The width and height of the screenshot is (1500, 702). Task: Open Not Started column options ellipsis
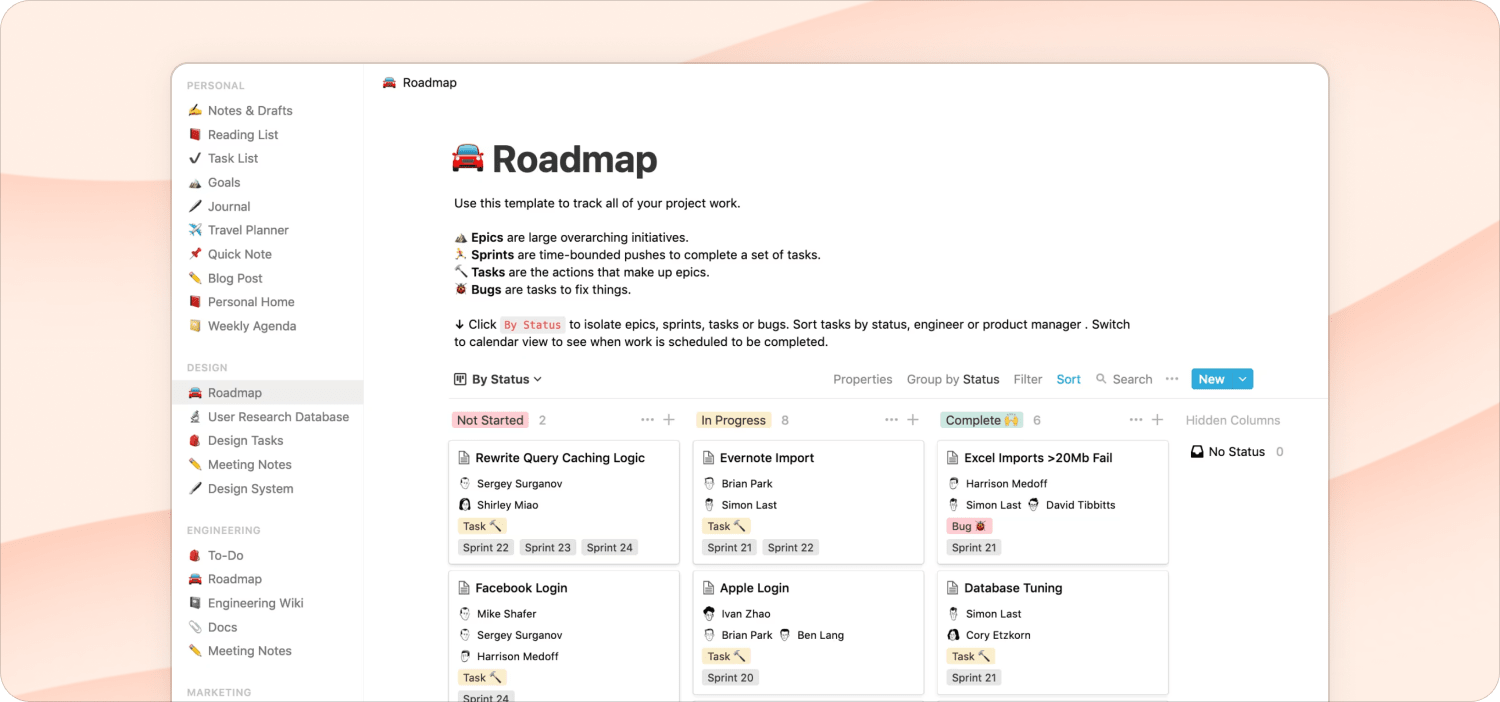(648, 420)
